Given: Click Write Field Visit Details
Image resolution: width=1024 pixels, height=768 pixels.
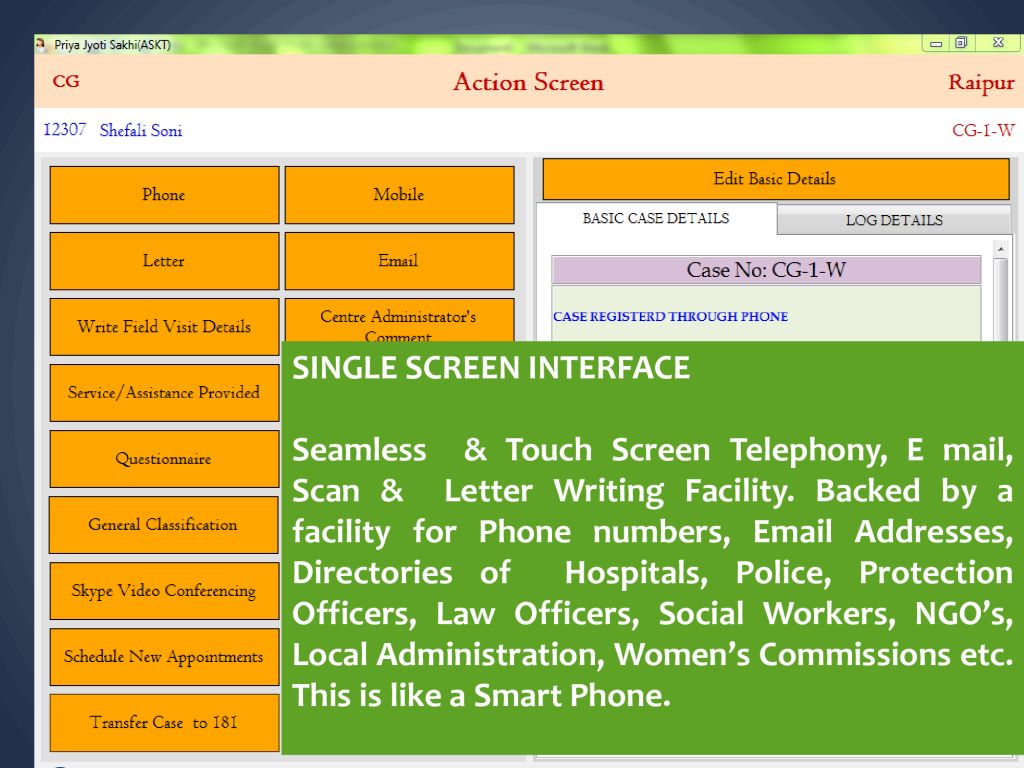Looking at the screenshot, I should (164, 327).
